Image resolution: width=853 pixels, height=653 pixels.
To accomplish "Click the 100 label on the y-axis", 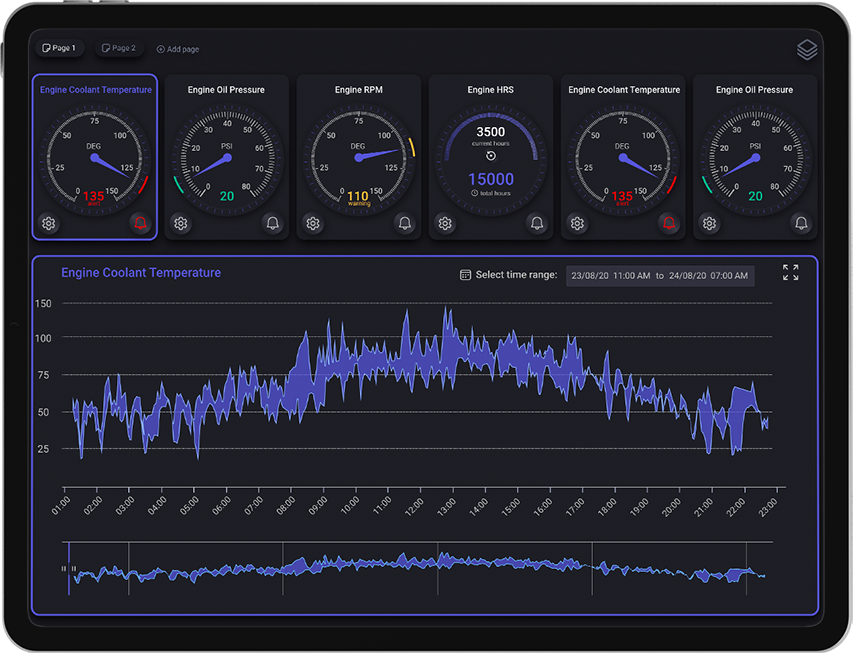I will 43,338.
